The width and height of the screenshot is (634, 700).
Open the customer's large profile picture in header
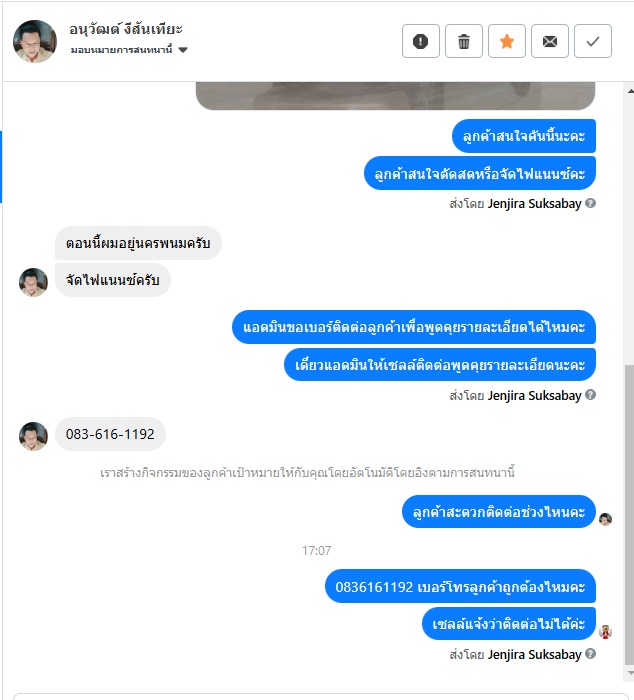tap(35, 41)
